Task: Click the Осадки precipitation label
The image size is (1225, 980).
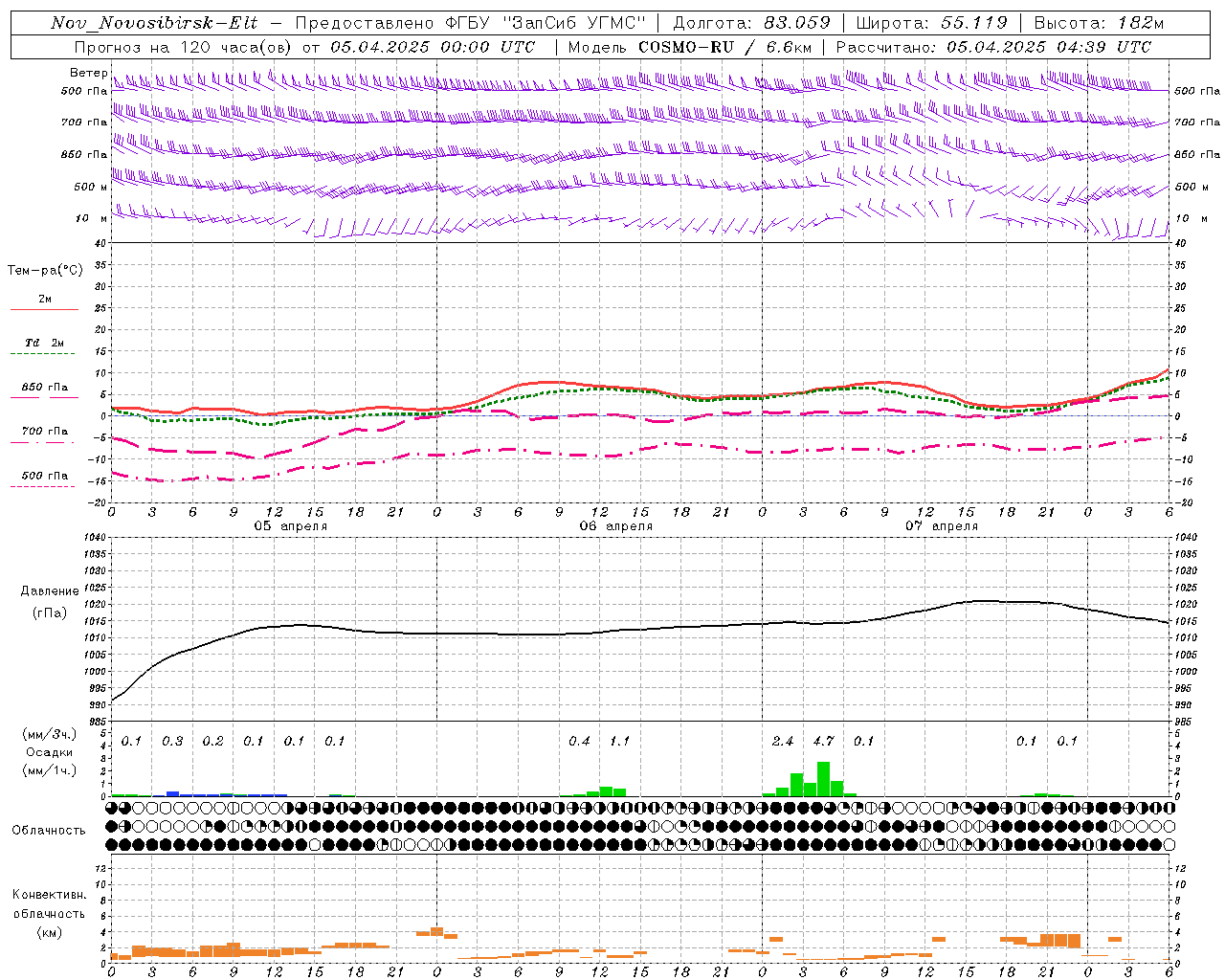Action: tap(49, 752)
